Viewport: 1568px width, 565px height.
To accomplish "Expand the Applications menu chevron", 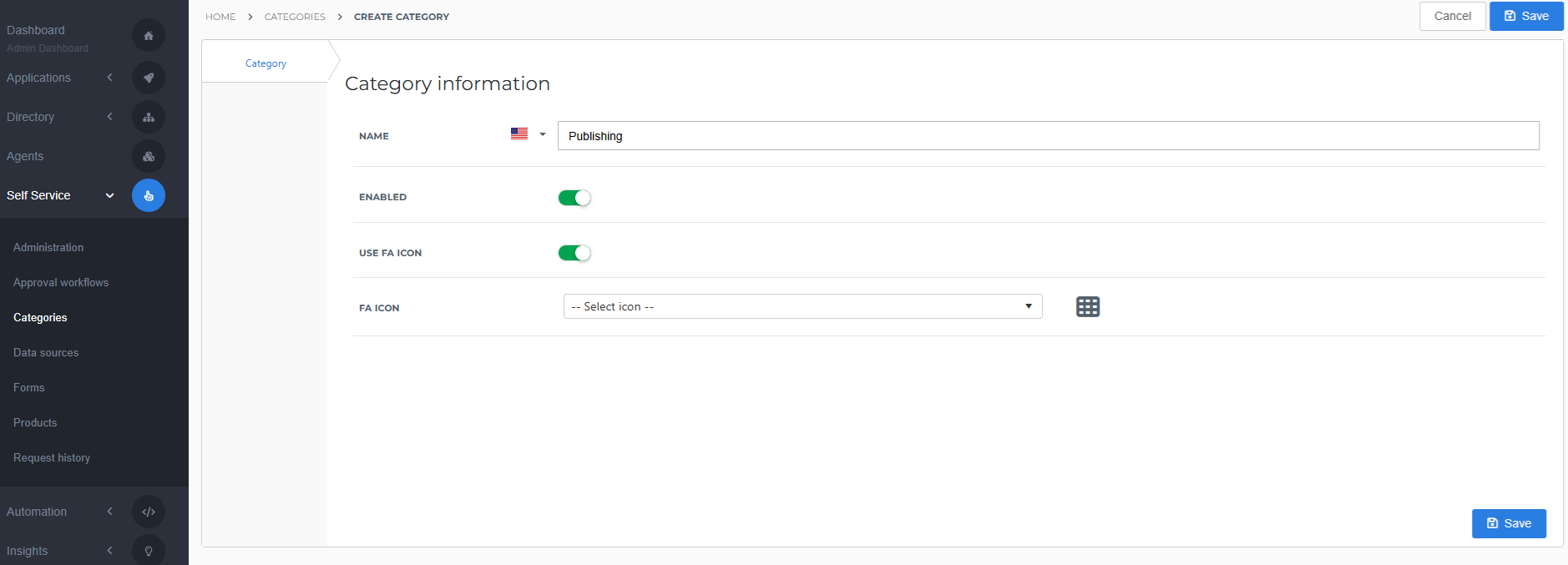I will [109, 78].
